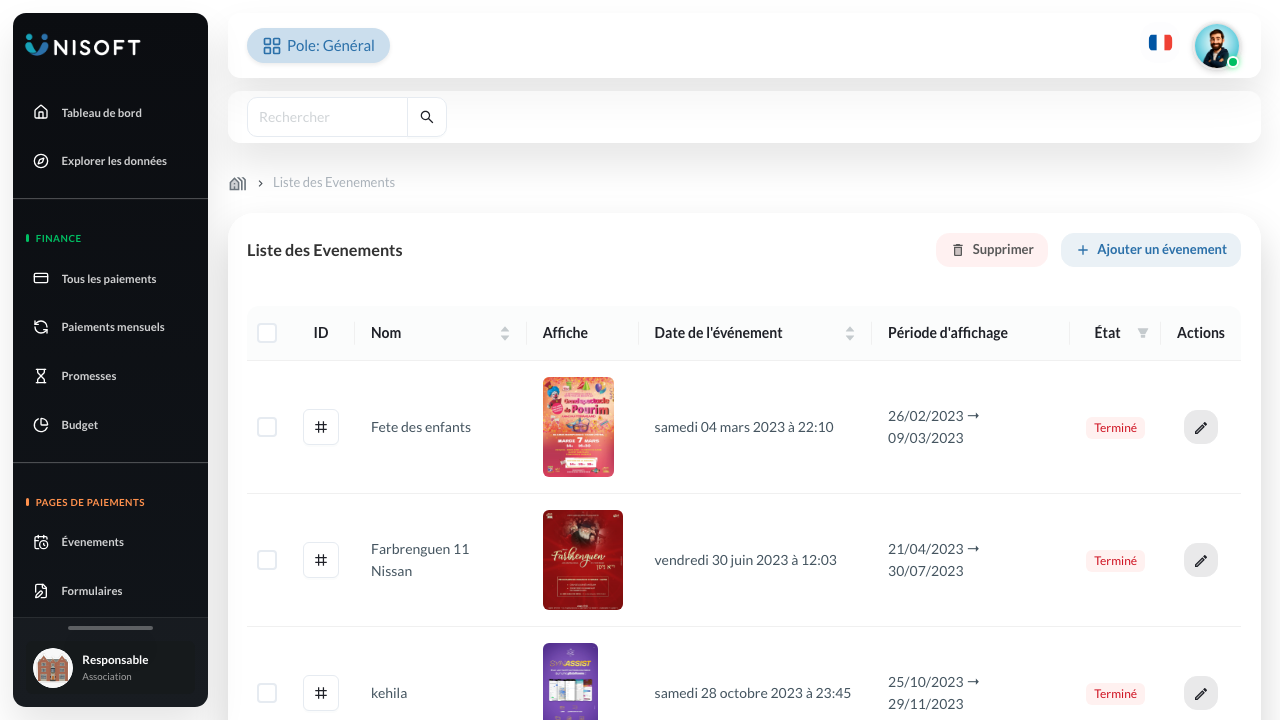Click date 'samedi 04 mars 2023 à 22:10'

click(744, 427)
